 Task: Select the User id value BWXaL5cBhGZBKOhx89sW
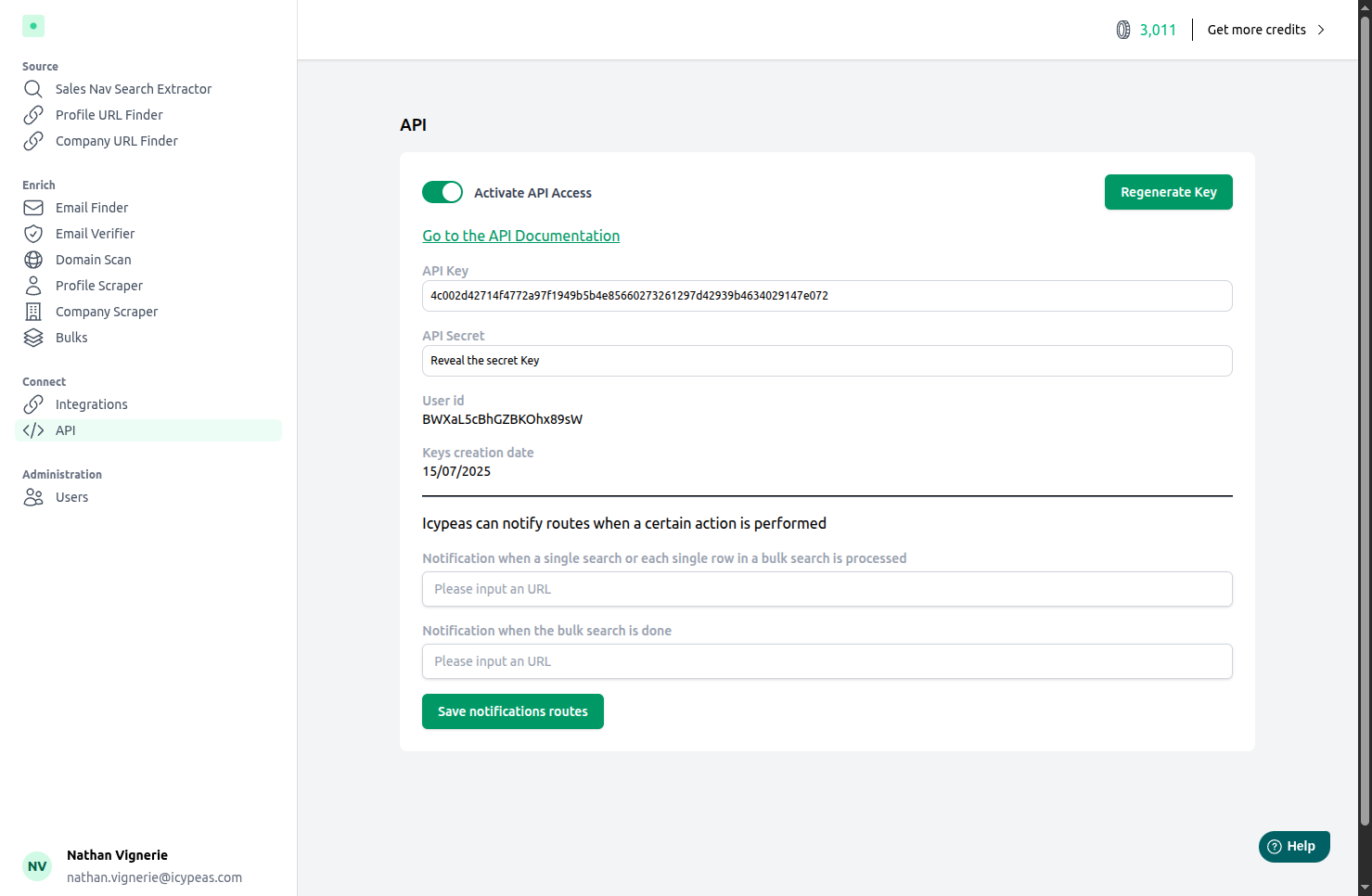503,419
